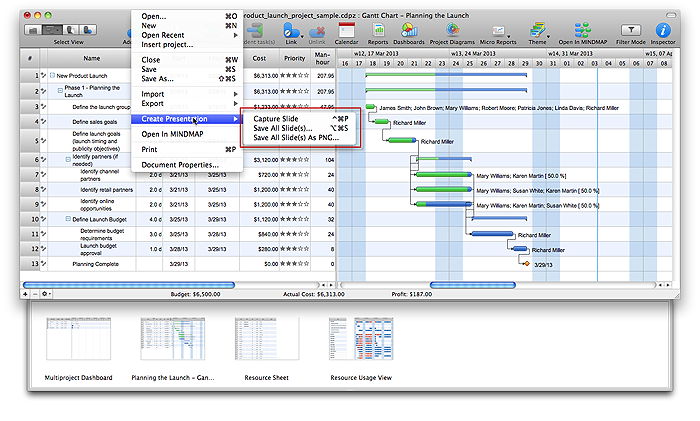Collapse Phase 1 - Planning the Launch
This screenshot has height=421, width=700.
(x=60, y=91)
